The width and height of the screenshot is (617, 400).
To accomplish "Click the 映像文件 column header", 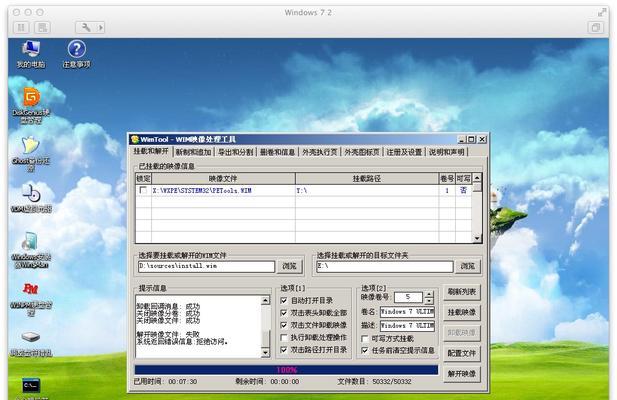I will pyautogui.click(x=223, y=179).
